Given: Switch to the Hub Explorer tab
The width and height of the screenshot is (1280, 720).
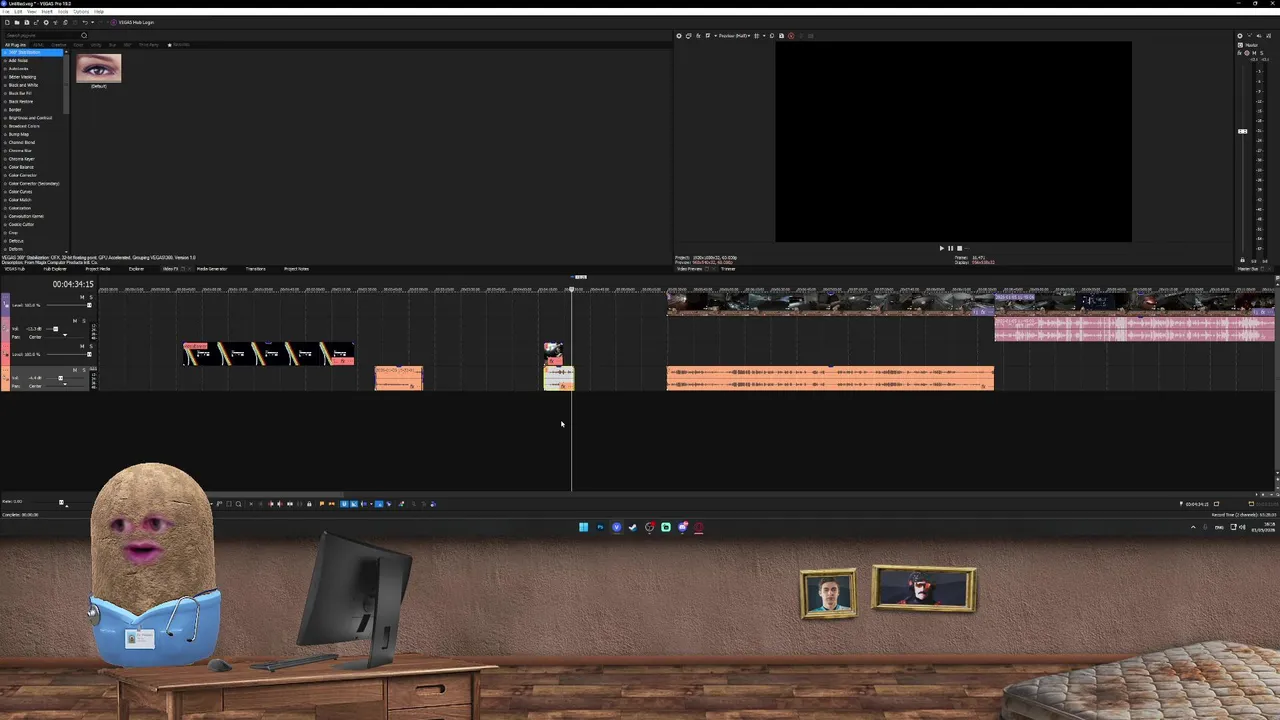Looking at the screenshot, I should (x=55, y=269).
